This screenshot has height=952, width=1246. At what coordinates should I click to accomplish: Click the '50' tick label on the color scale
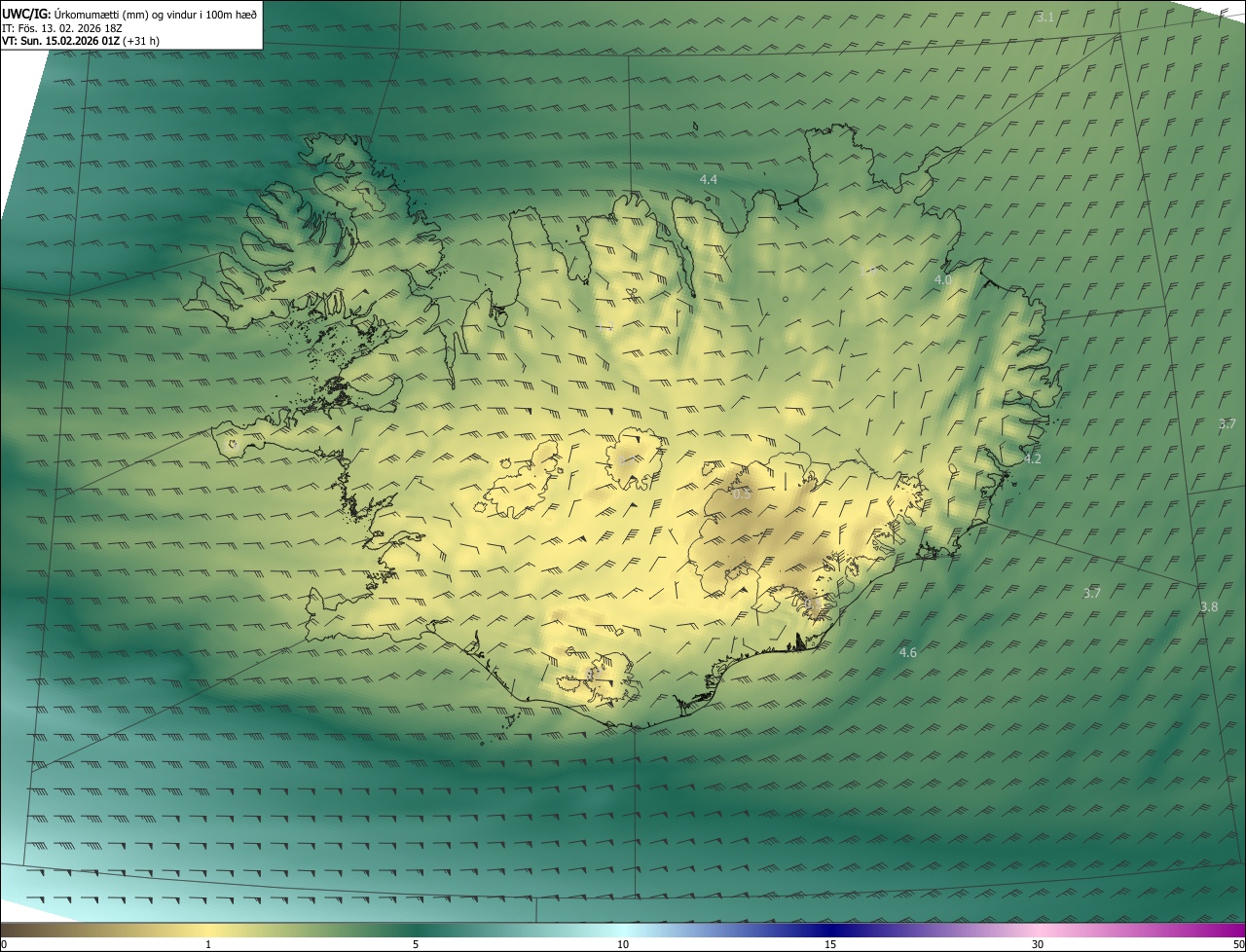[1238, 945]
